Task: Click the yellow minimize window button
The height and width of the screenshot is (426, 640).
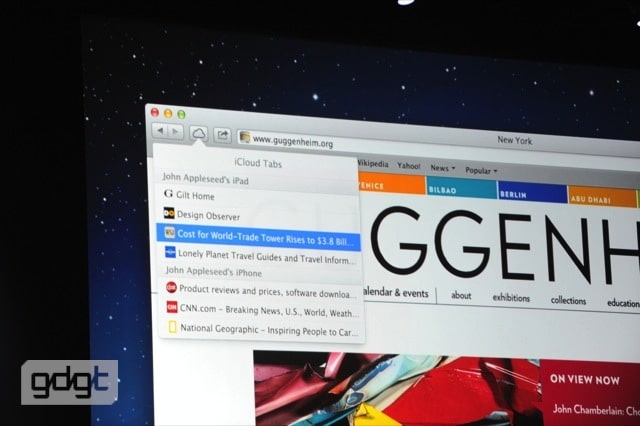Action: click(x=168, y=113)
